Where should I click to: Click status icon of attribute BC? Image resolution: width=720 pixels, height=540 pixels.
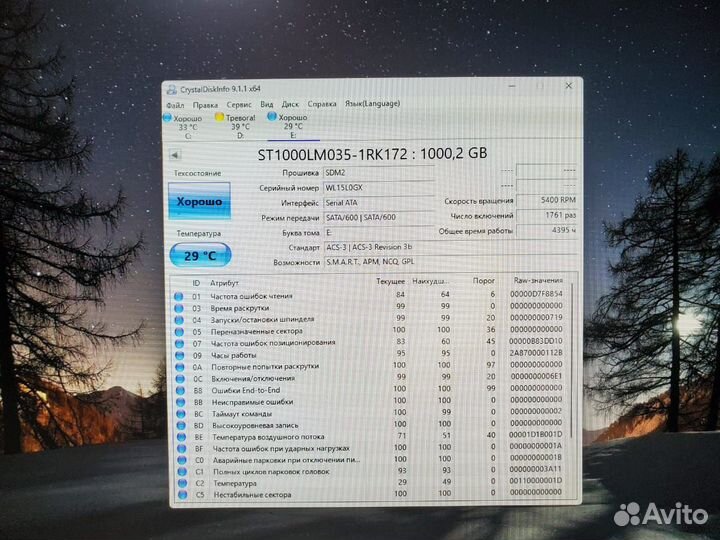[x=181, y=414]
